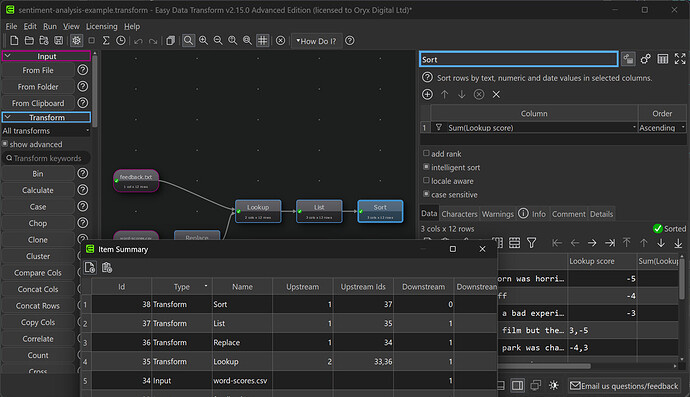
Task: Click the Sigma summary toolbar icon
Action: (x=106, y=41)
